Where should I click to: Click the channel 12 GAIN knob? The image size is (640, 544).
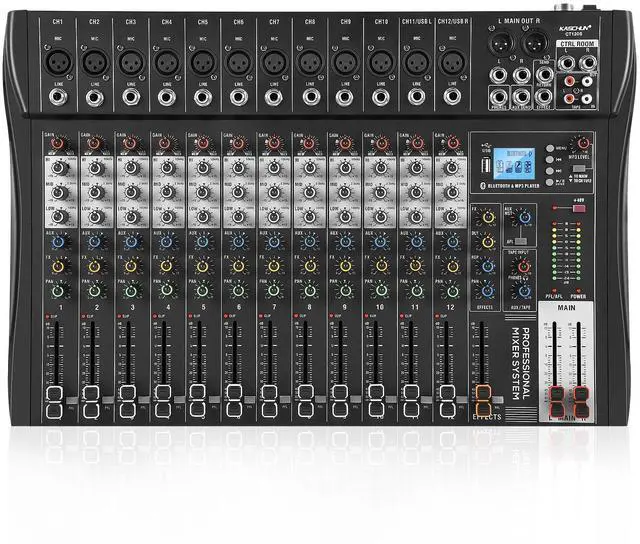(451, 143)
